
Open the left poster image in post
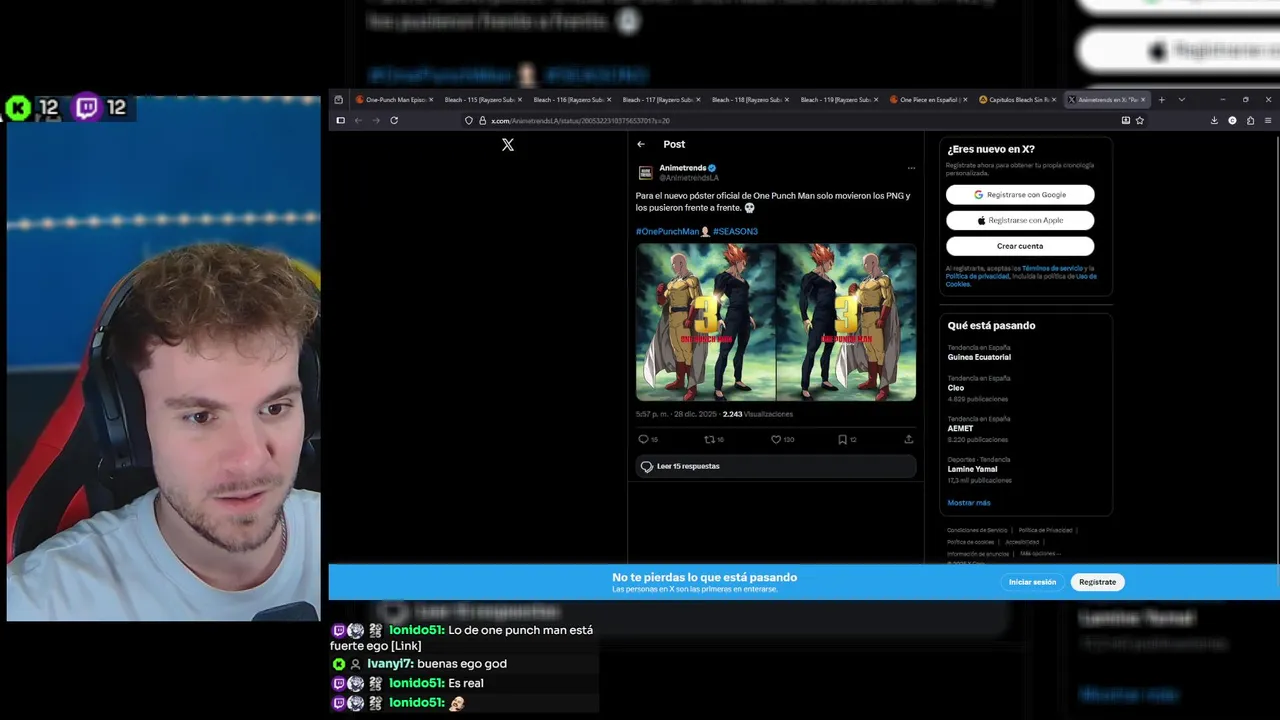[x=705, y=323]
